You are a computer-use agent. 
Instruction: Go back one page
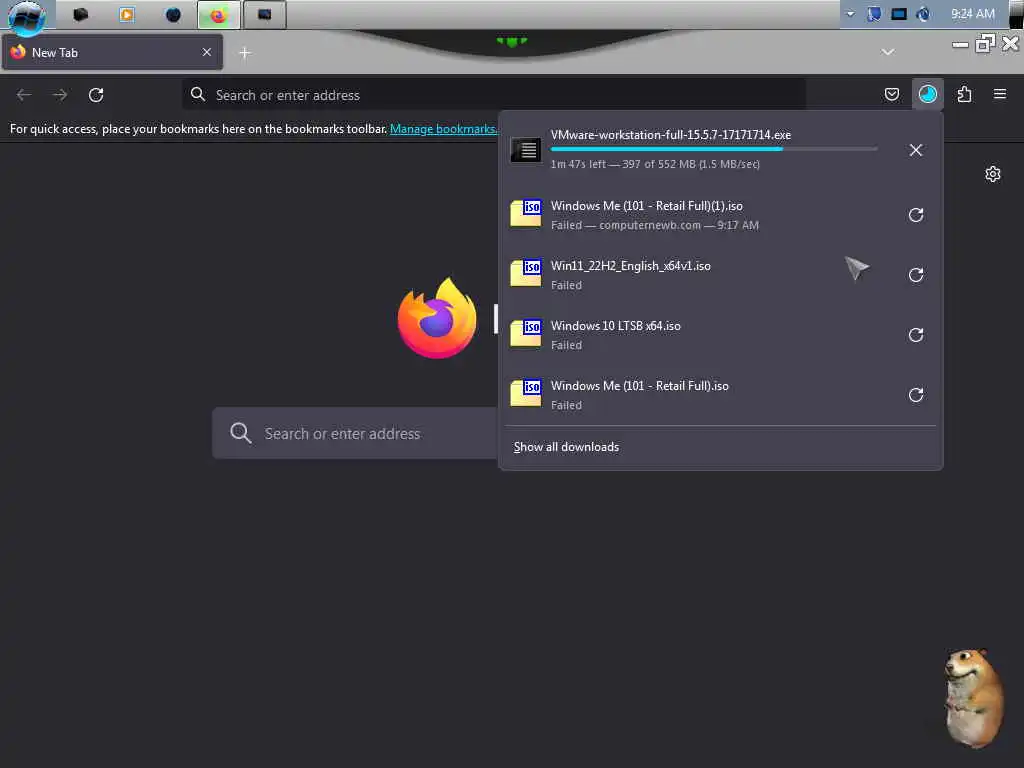pyautogui.click(x=24, y=95)
